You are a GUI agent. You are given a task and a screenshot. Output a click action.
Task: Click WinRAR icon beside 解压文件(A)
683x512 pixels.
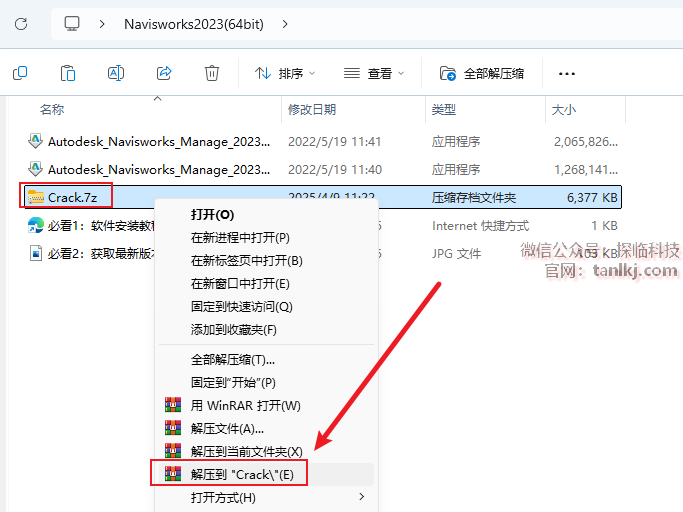173,428
